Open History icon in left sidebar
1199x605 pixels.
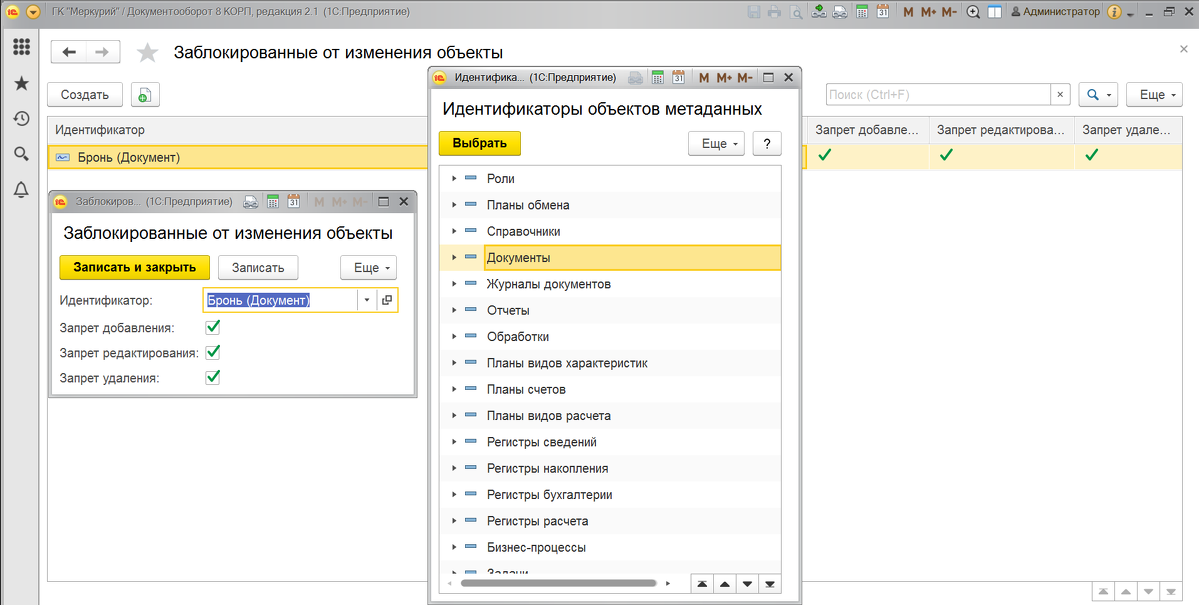[21, 119]
